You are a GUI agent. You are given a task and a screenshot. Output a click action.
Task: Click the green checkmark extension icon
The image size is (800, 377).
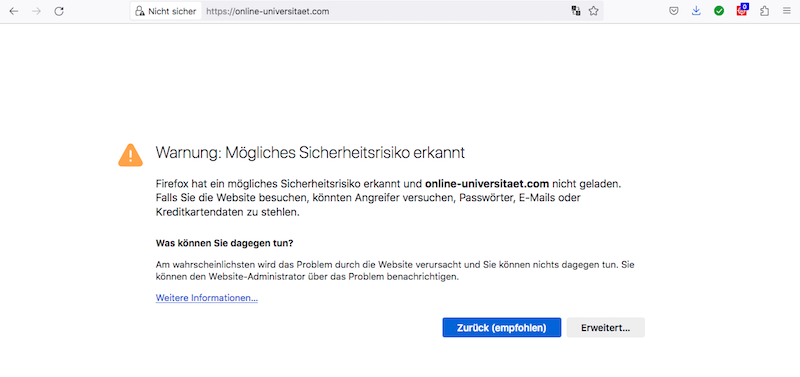(x=719, y=11)
